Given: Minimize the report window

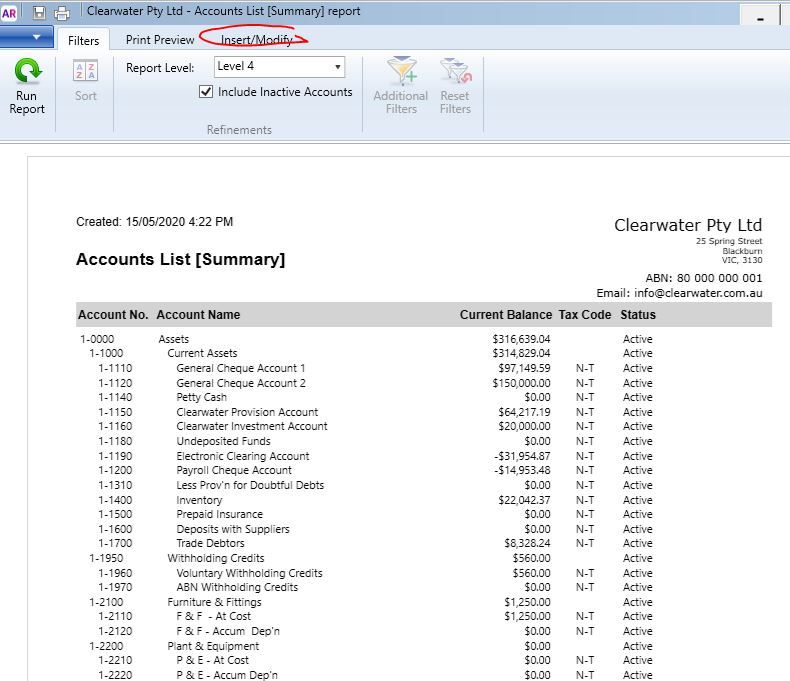Looking at the screenshot, I should (762, 17).
